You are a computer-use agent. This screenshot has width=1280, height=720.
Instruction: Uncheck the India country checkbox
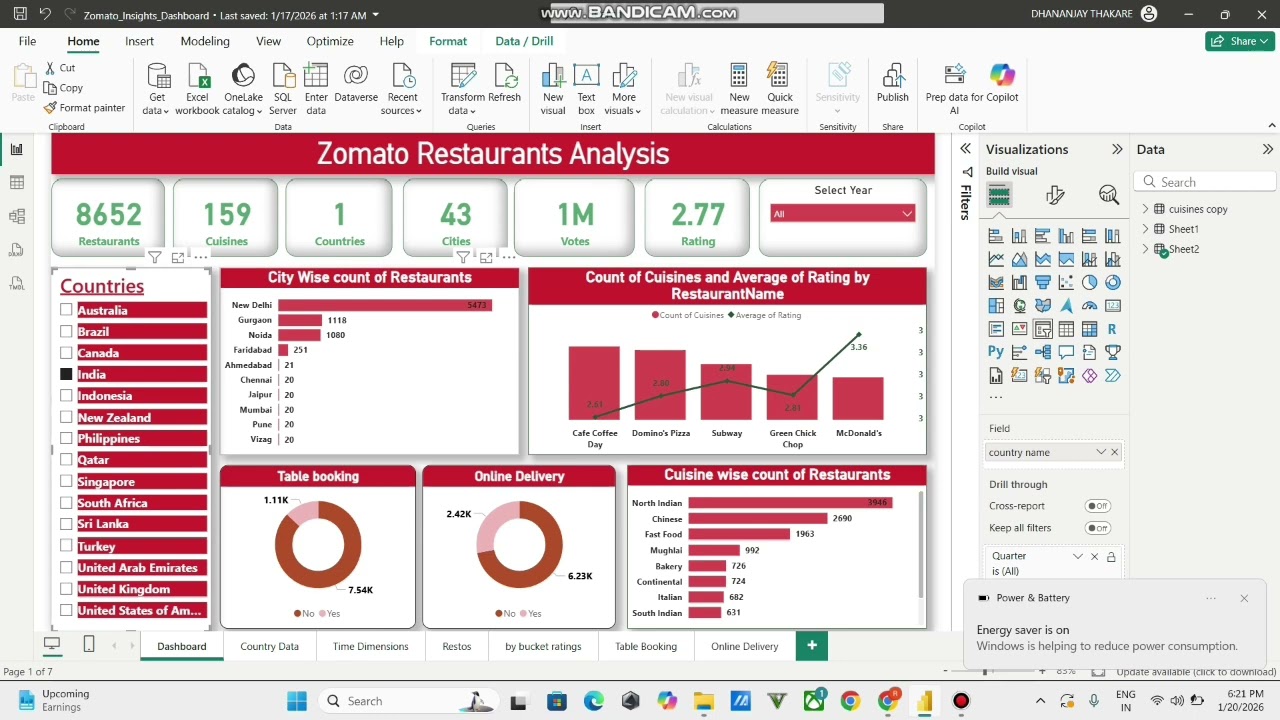click(x=66, y=374)
